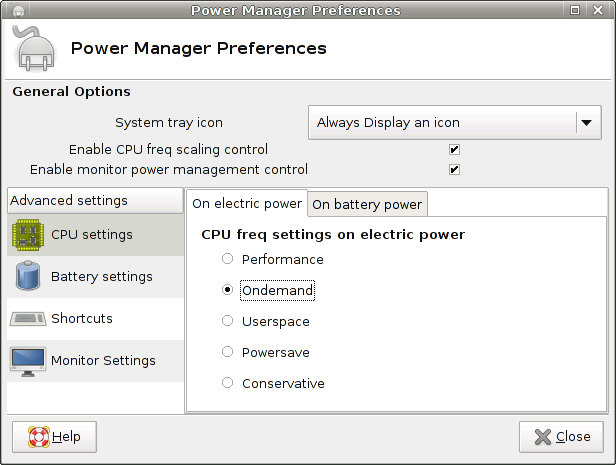Image resolution: width=616 pixels, height=465 pixels.
Task: Click the dropdown arrow beside Always Display
Action: pyautogui.click(x=586, y=123)
